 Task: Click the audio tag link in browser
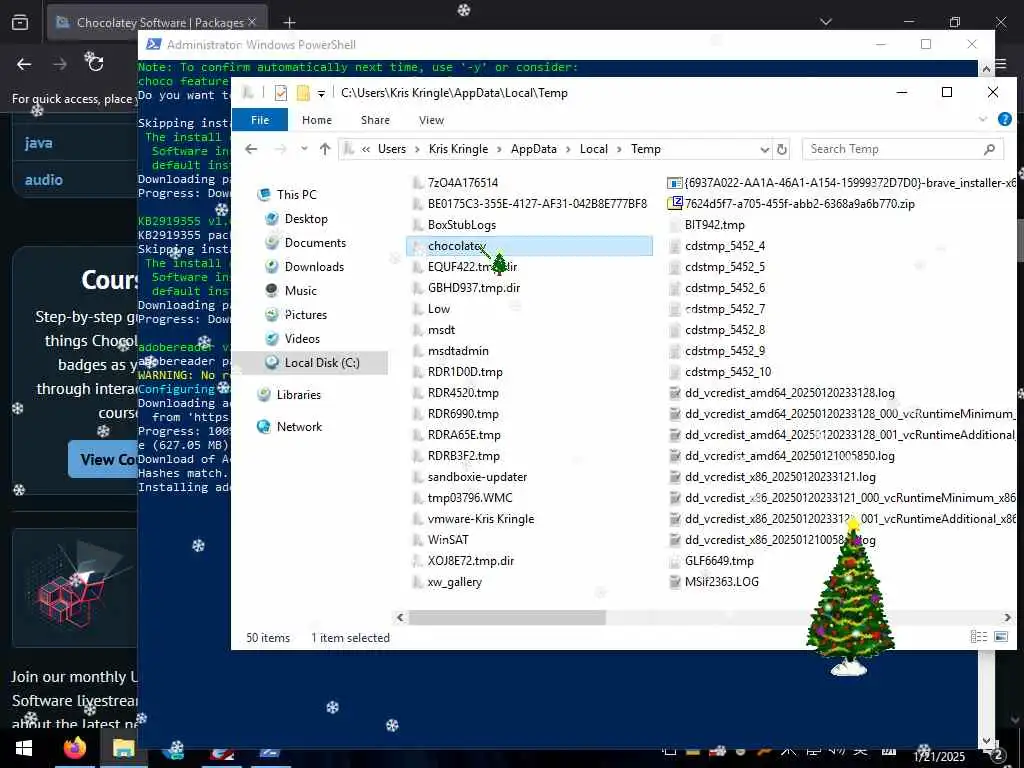point(44,180)
